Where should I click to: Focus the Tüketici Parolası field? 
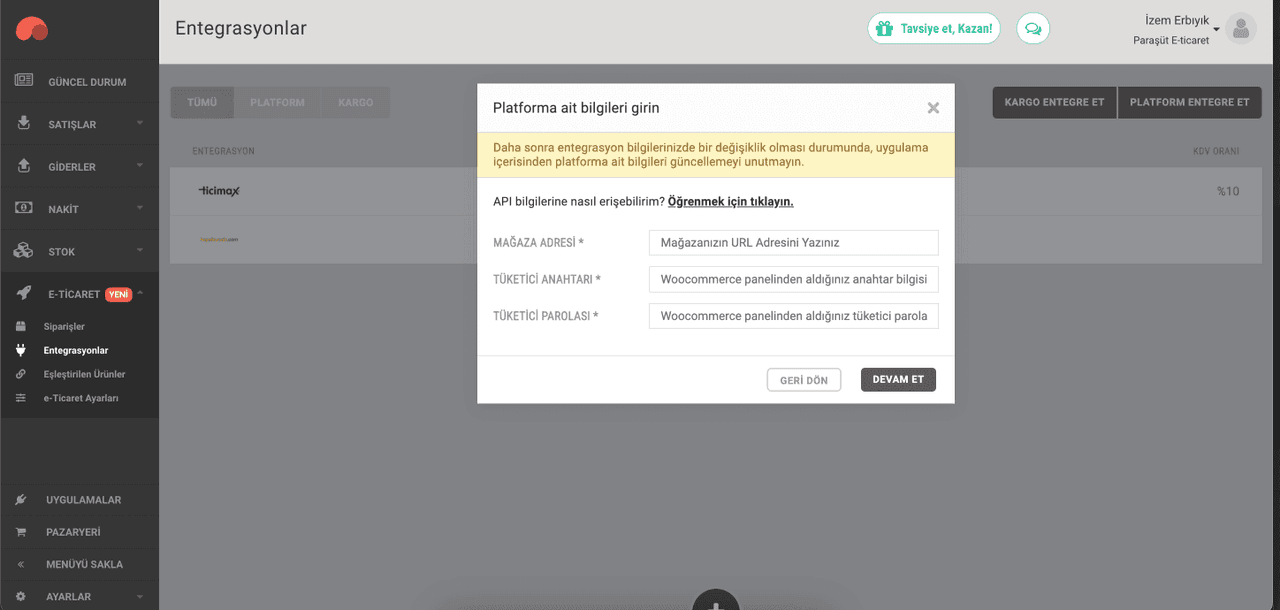click(x=793, y=316)
